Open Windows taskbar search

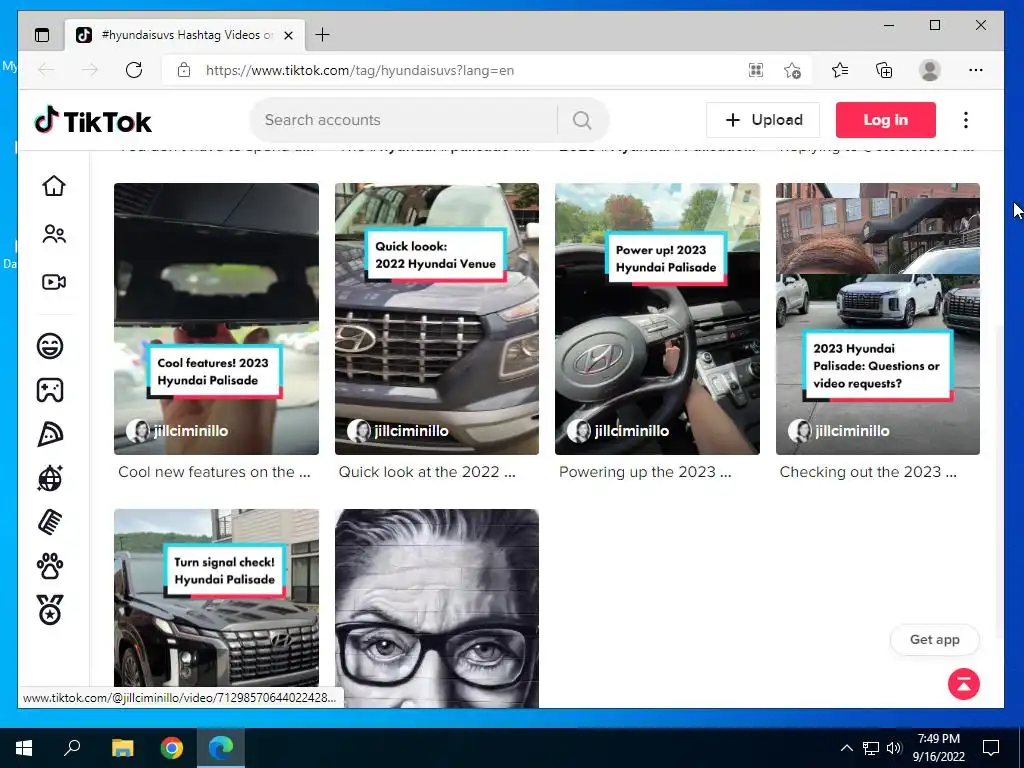coord(72,748)
